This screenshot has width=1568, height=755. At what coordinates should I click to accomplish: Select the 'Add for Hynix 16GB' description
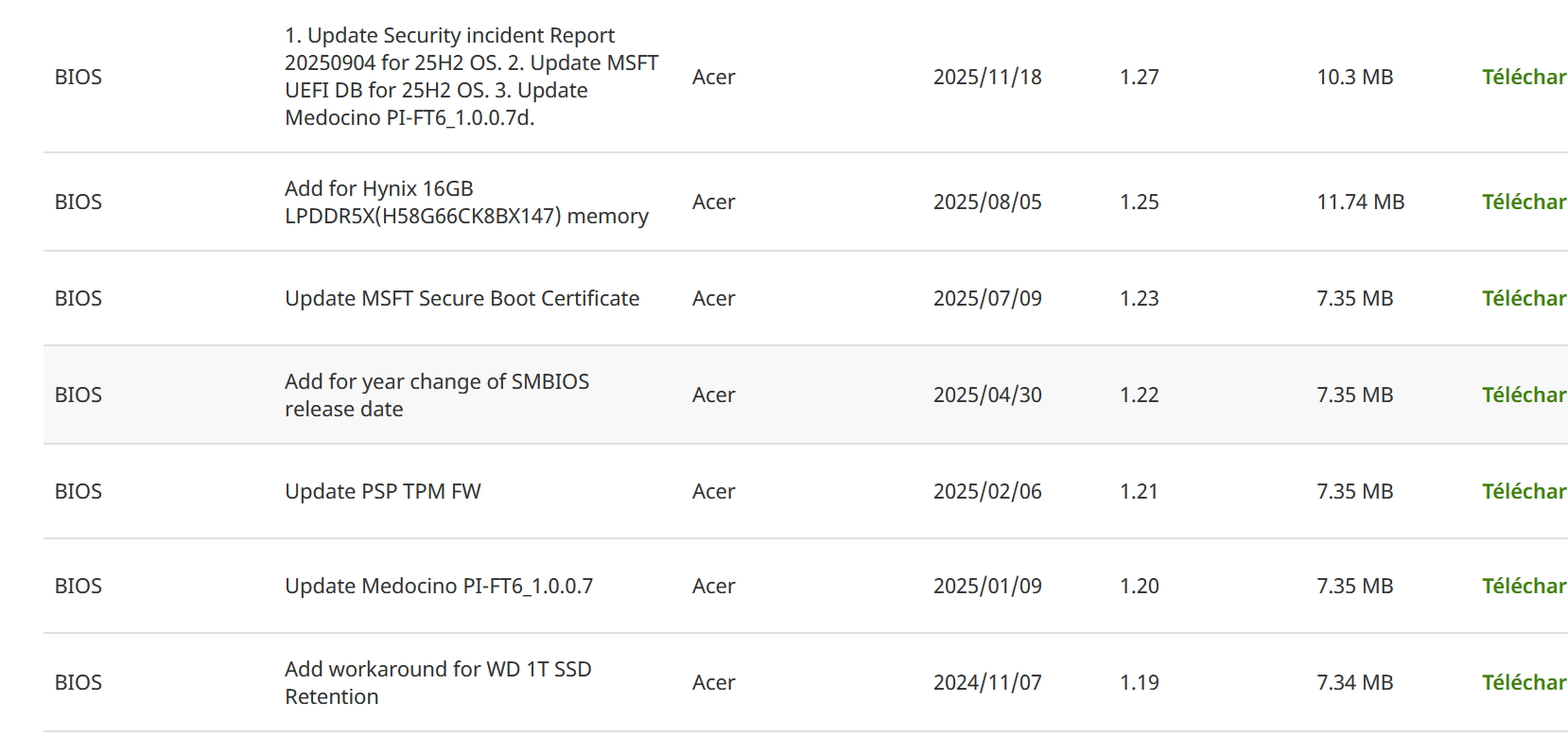[x=466, y=202]
